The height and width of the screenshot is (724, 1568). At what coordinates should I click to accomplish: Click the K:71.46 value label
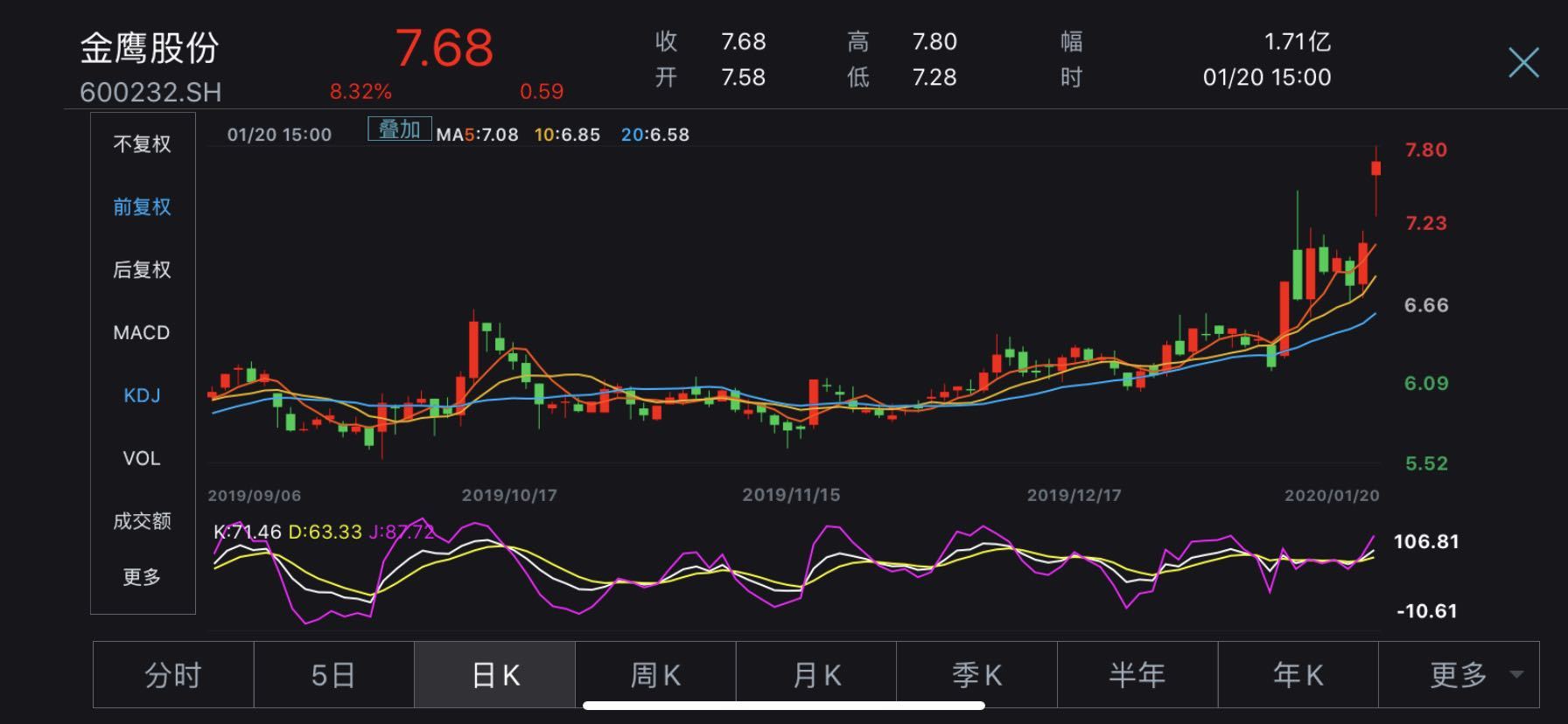point(248,533)
